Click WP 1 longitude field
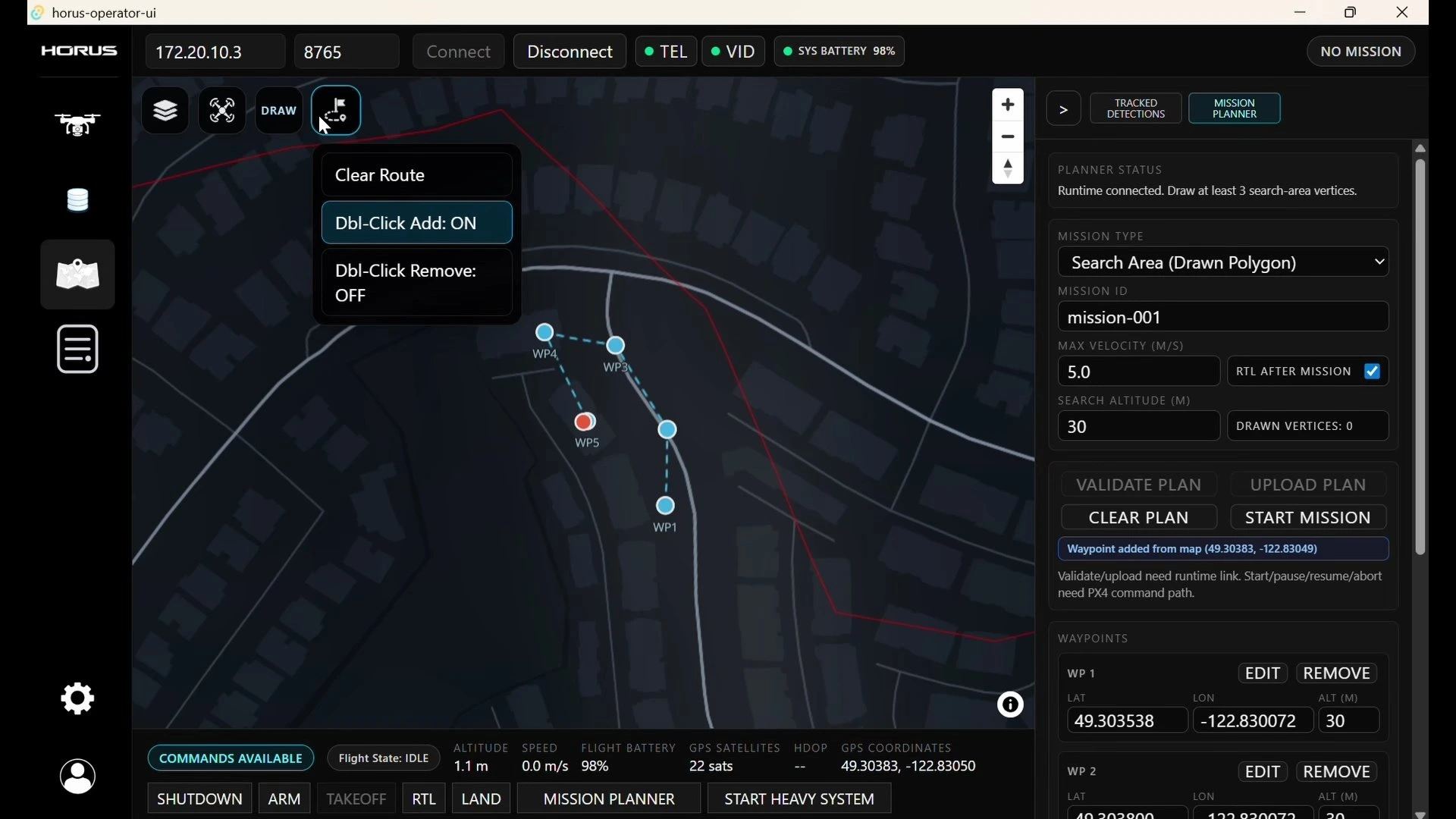Image resolution: width=1456 pixels, height=819 pixels. click(1253, 720)
